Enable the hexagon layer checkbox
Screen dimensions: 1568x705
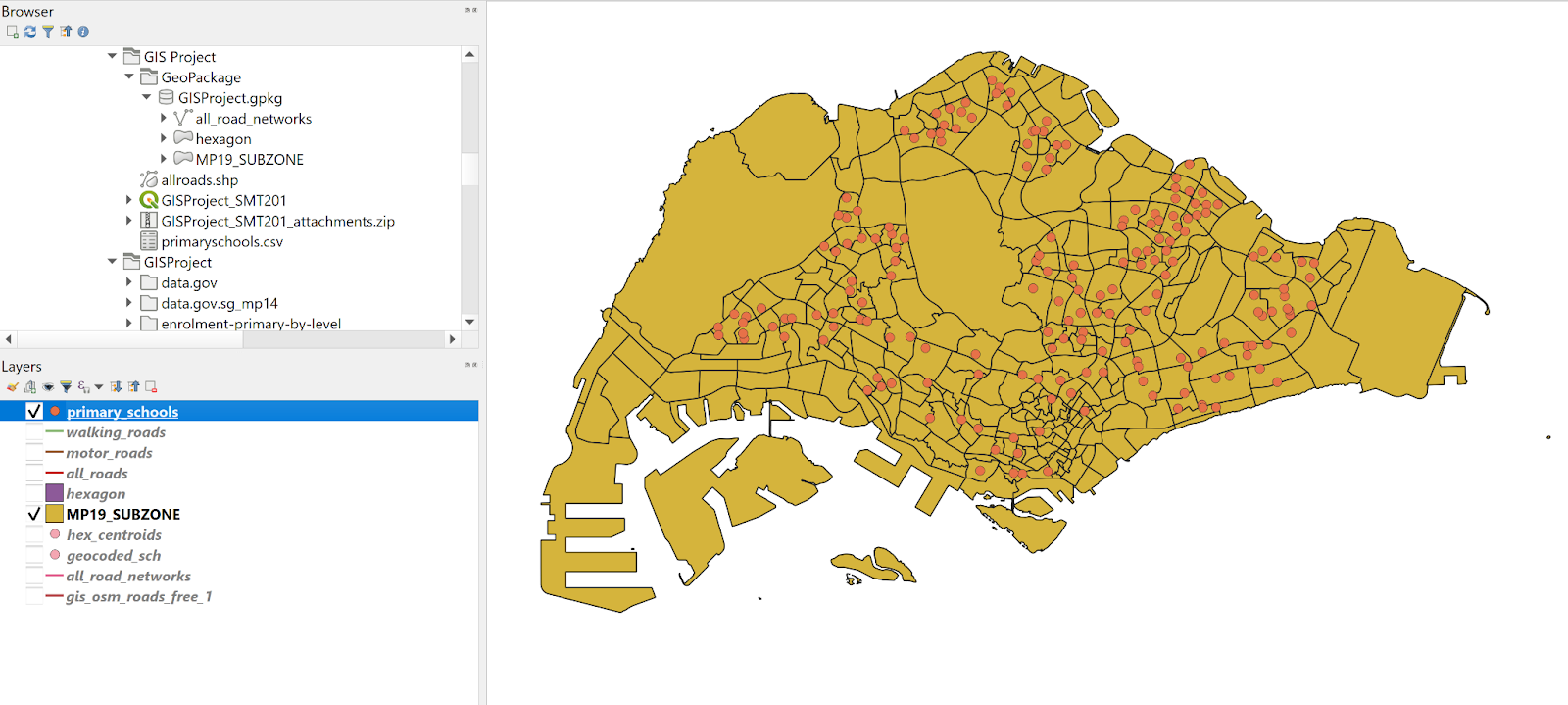tap(34, 494)
